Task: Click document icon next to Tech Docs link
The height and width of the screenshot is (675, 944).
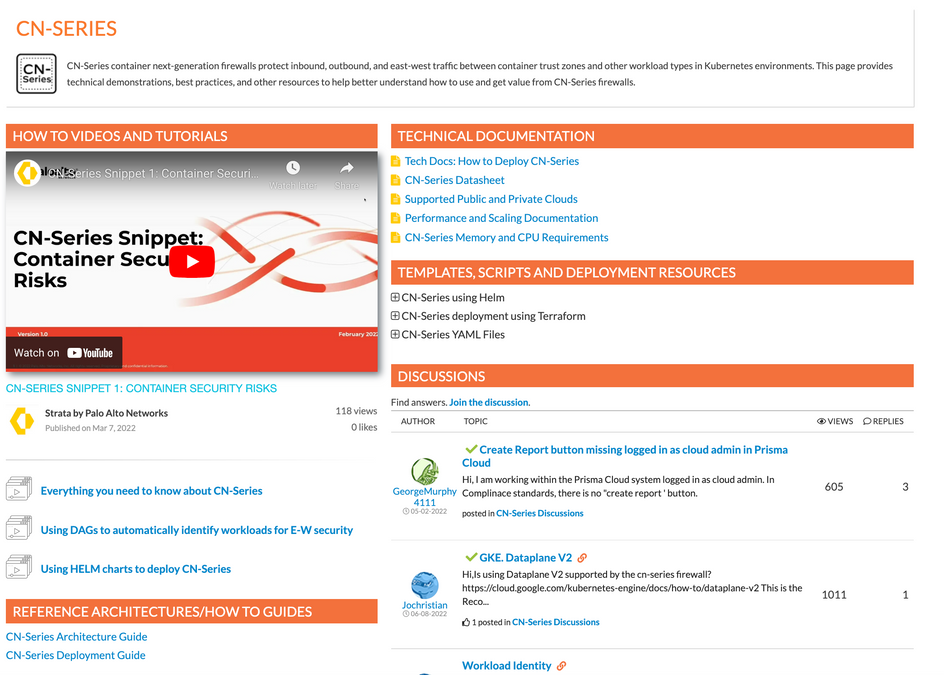Action: tap(396, 161)
